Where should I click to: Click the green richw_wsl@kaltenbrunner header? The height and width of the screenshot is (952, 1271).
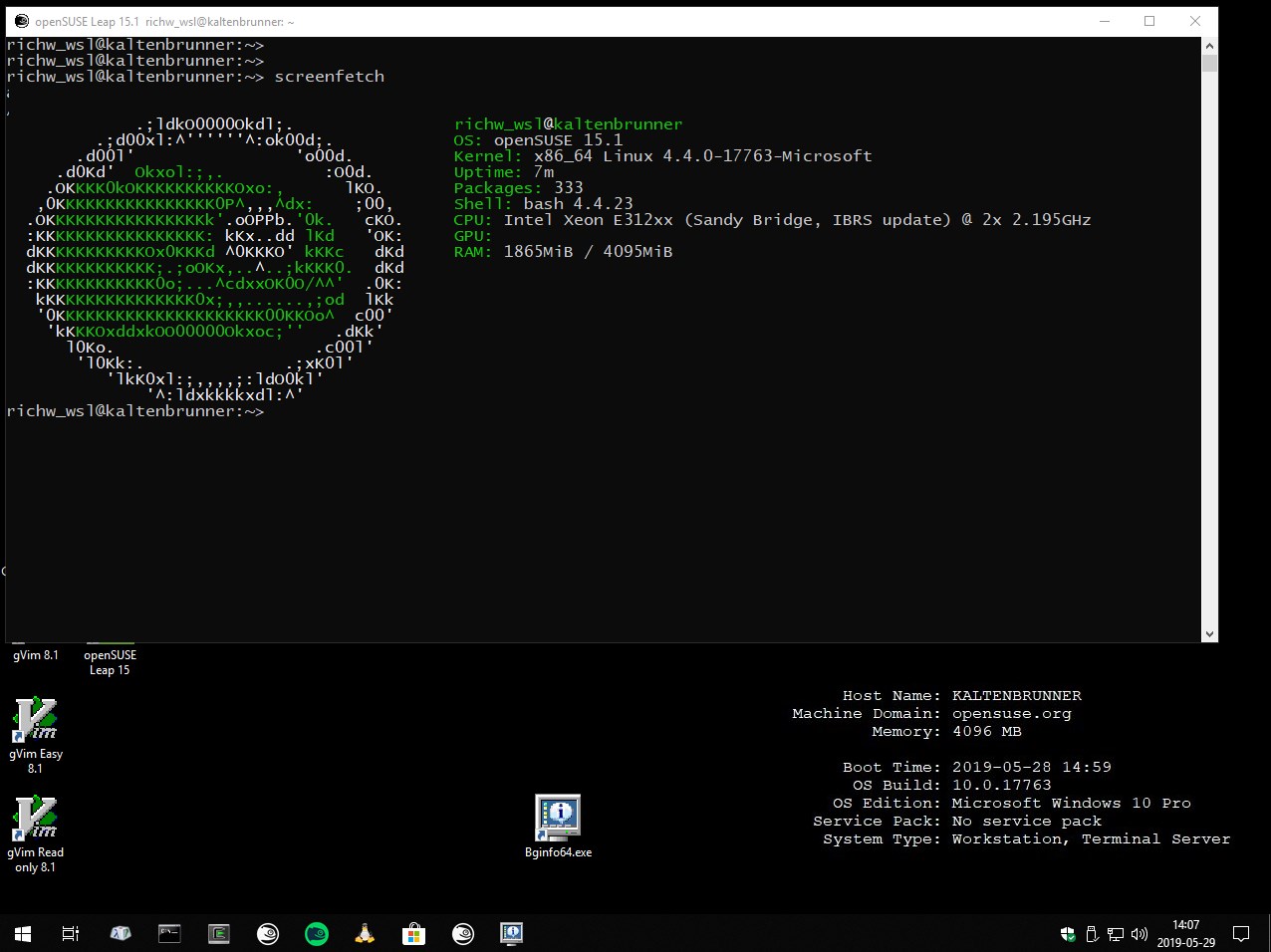coord(568,124)
